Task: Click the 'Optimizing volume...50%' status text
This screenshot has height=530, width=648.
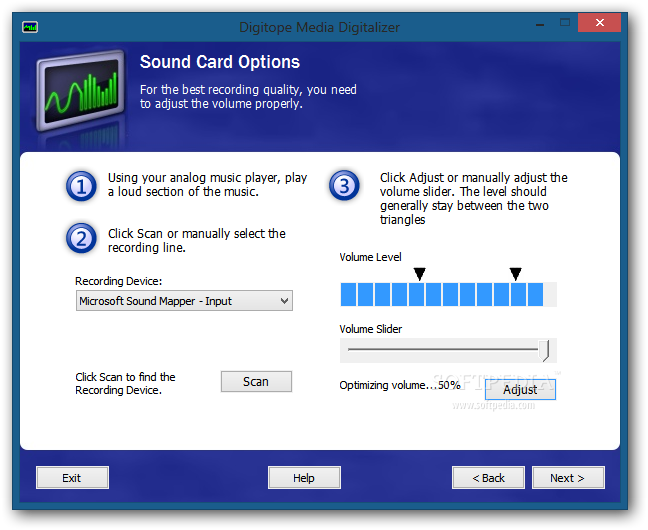Action: click(400, 385)
